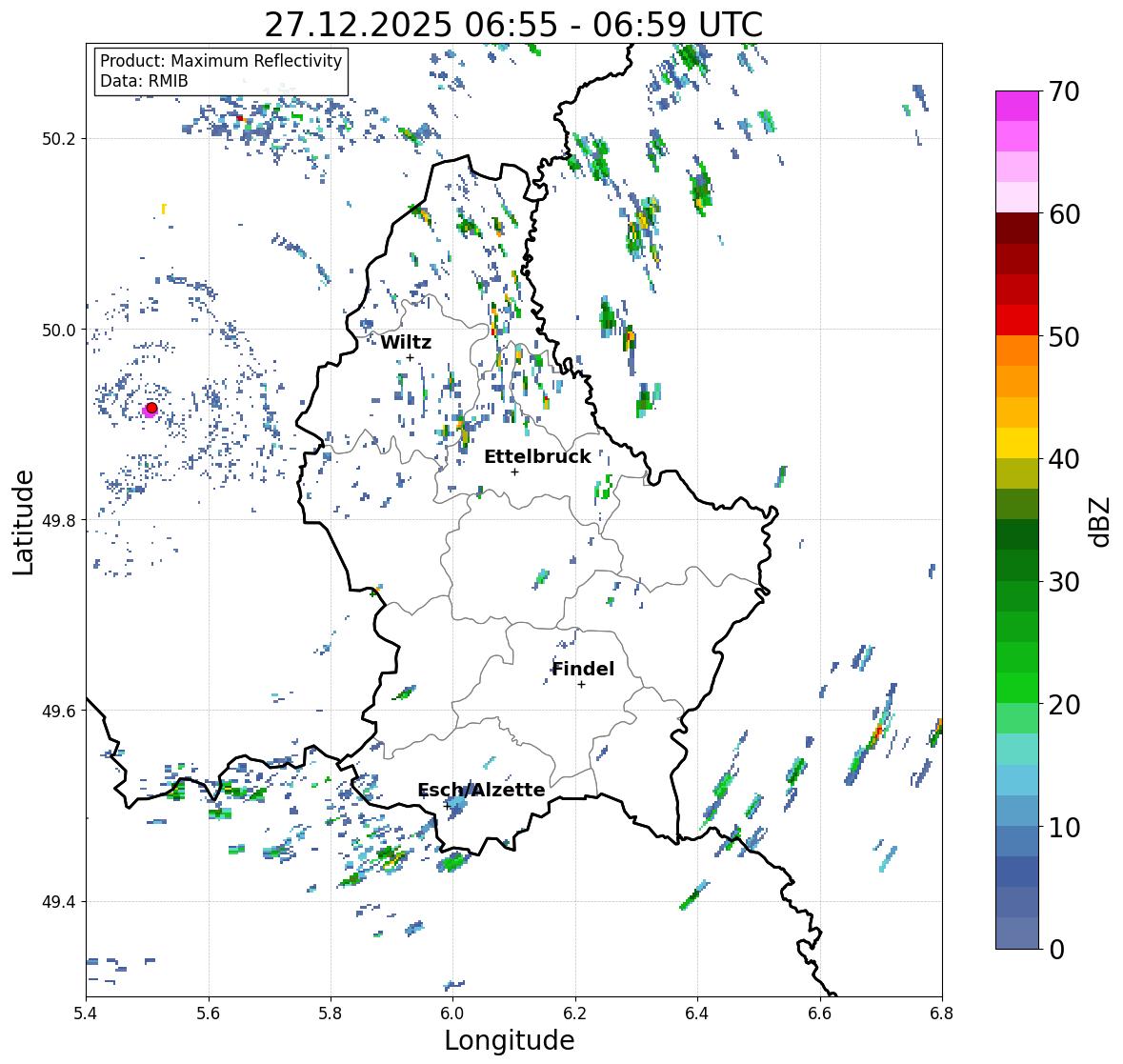Click the Latitude axis label
Image resolution: width=1123 pixels, height=1064 pixels.
[x=24, y=523]
